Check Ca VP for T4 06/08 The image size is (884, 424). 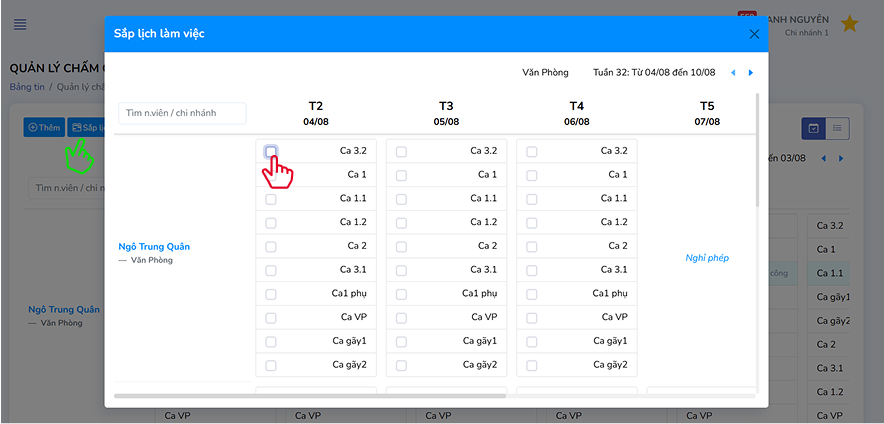532,318
